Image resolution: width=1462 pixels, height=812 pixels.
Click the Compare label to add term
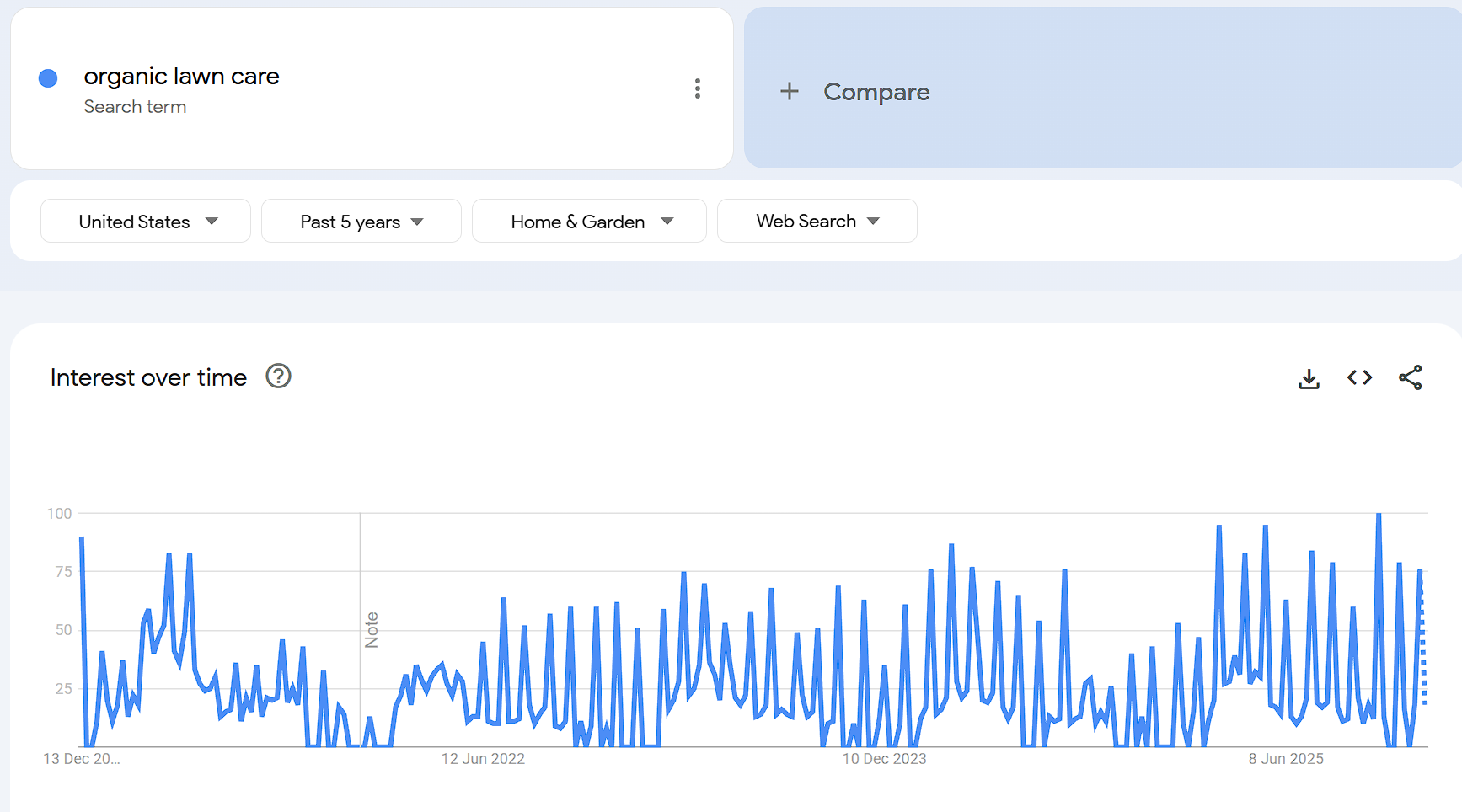876,92
